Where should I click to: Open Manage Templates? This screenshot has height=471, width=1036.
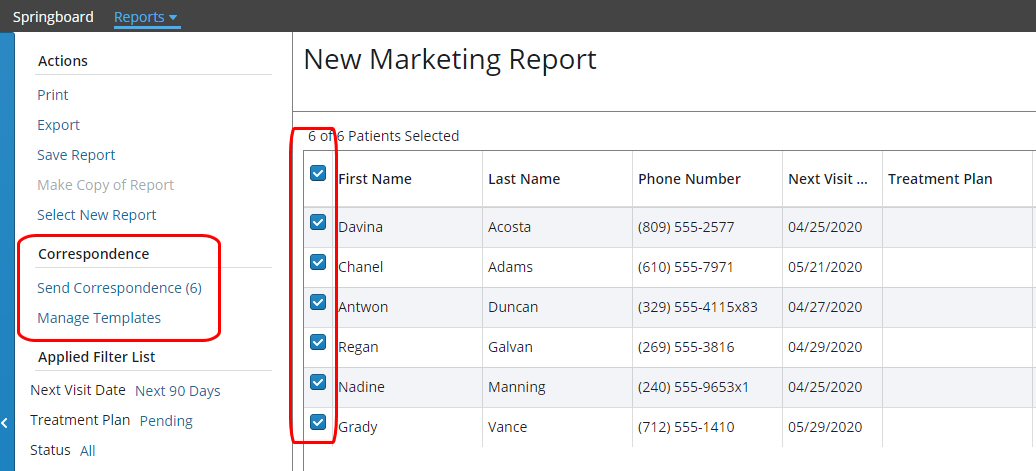(x=99, y=318)
